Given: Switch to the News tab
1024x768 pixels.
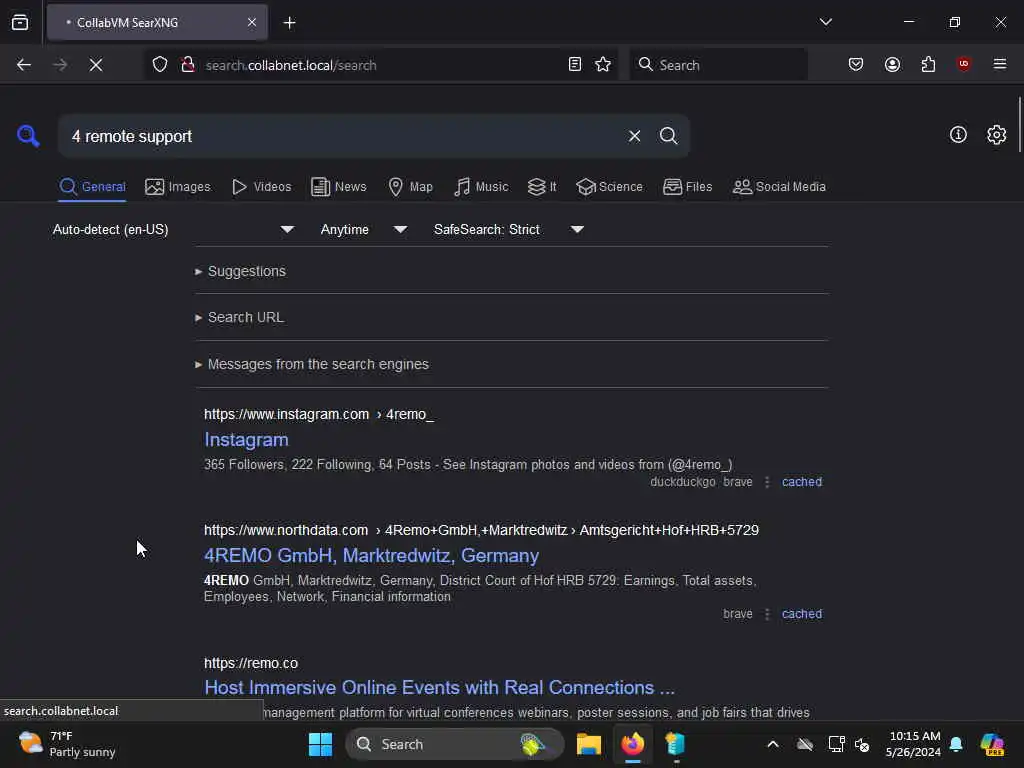Looking at the screenshot, I should (x=339, y=187).
